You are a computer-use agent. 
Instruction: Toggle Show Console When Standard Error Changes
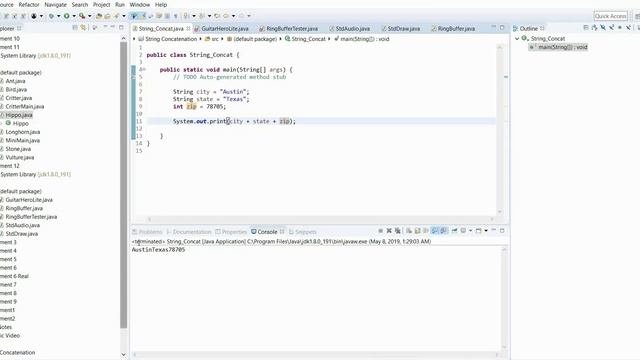pyautogui.click(x=444, y=231)
